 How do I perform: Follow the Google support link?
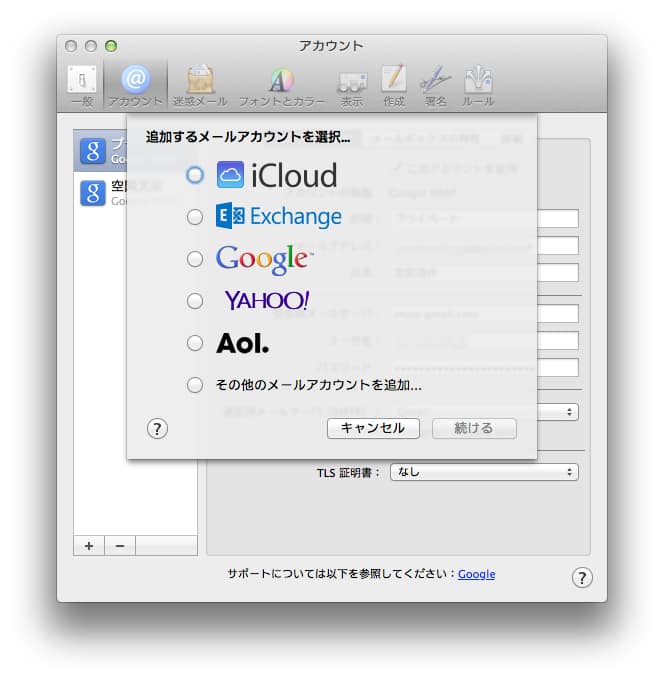click(x=476, y=574)
